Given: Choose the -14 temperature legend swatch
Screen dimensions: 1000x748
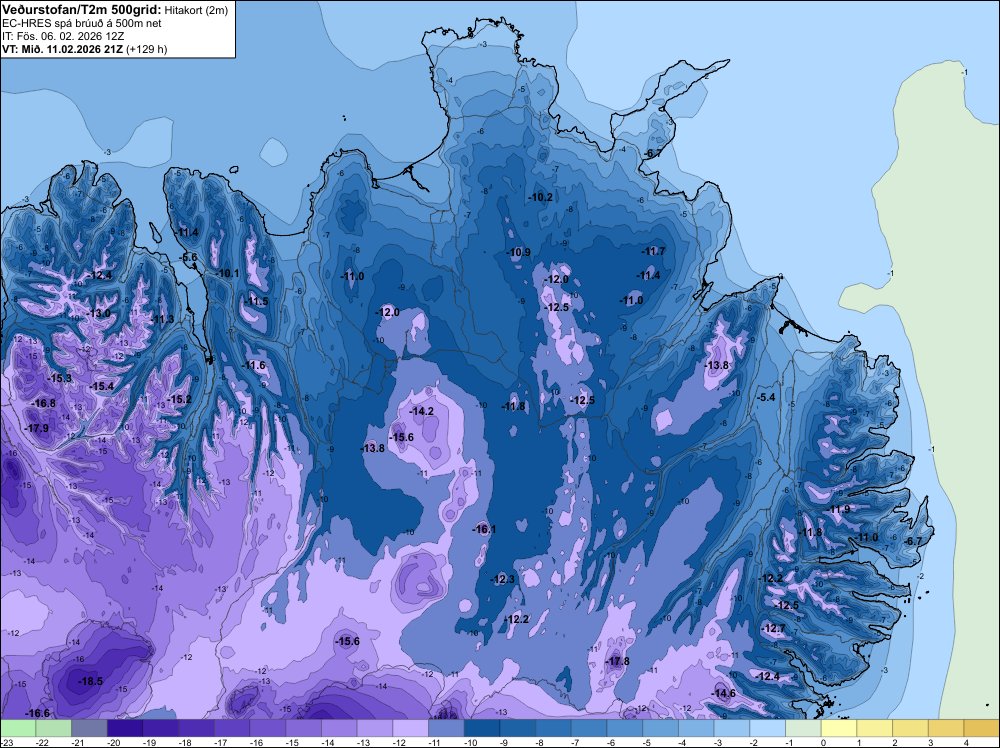Looking at the screenshot, I should [x=339, y=728].
